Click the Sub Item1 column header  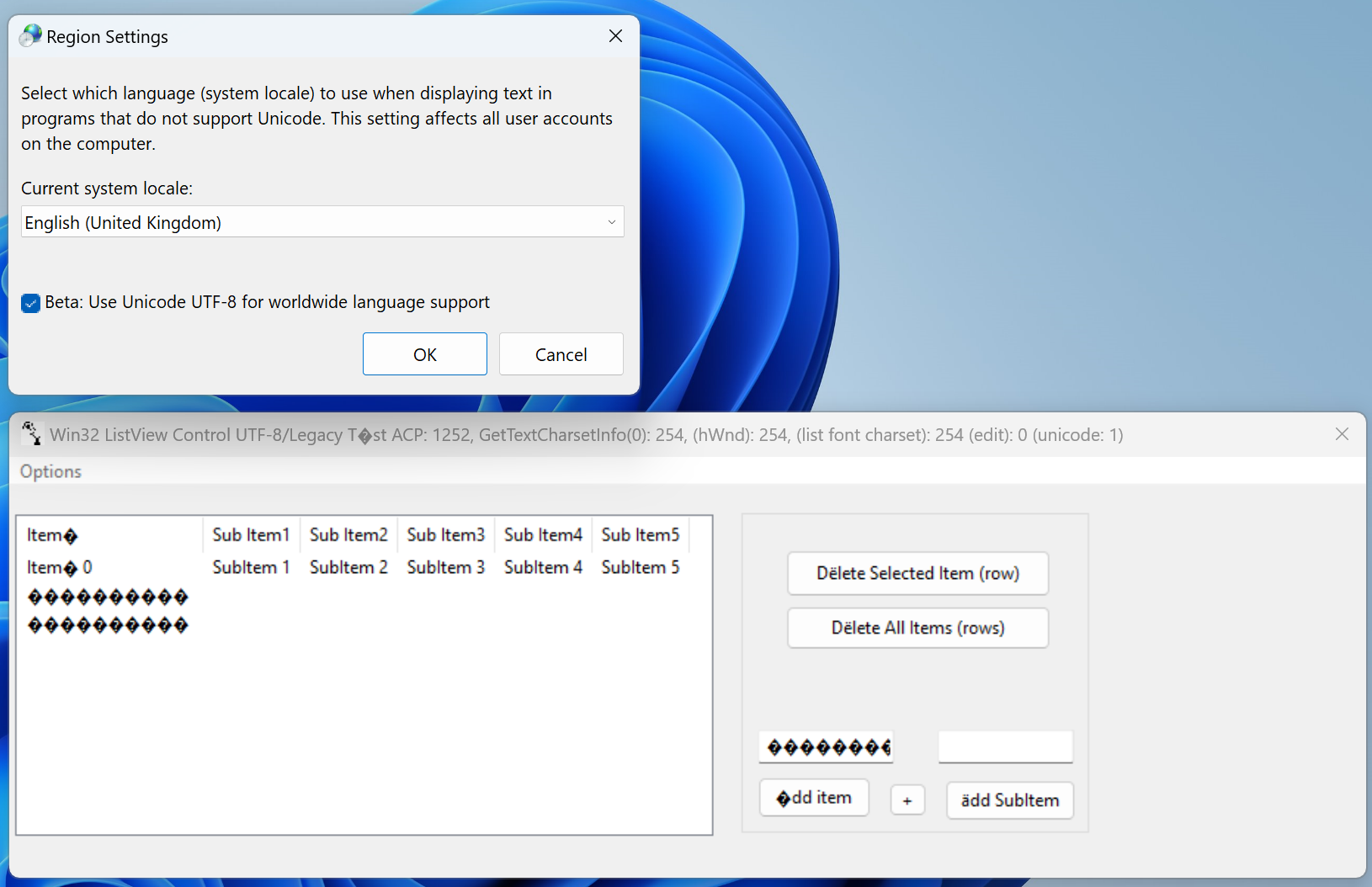(251, 534)
